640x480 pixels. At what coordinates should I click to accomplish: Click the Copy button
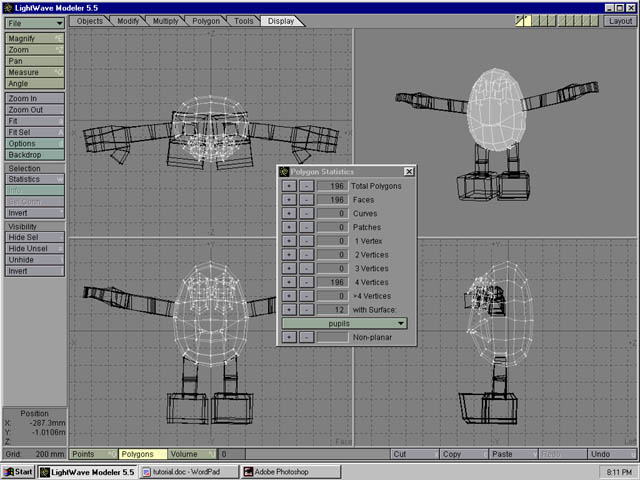pos(464,454)
